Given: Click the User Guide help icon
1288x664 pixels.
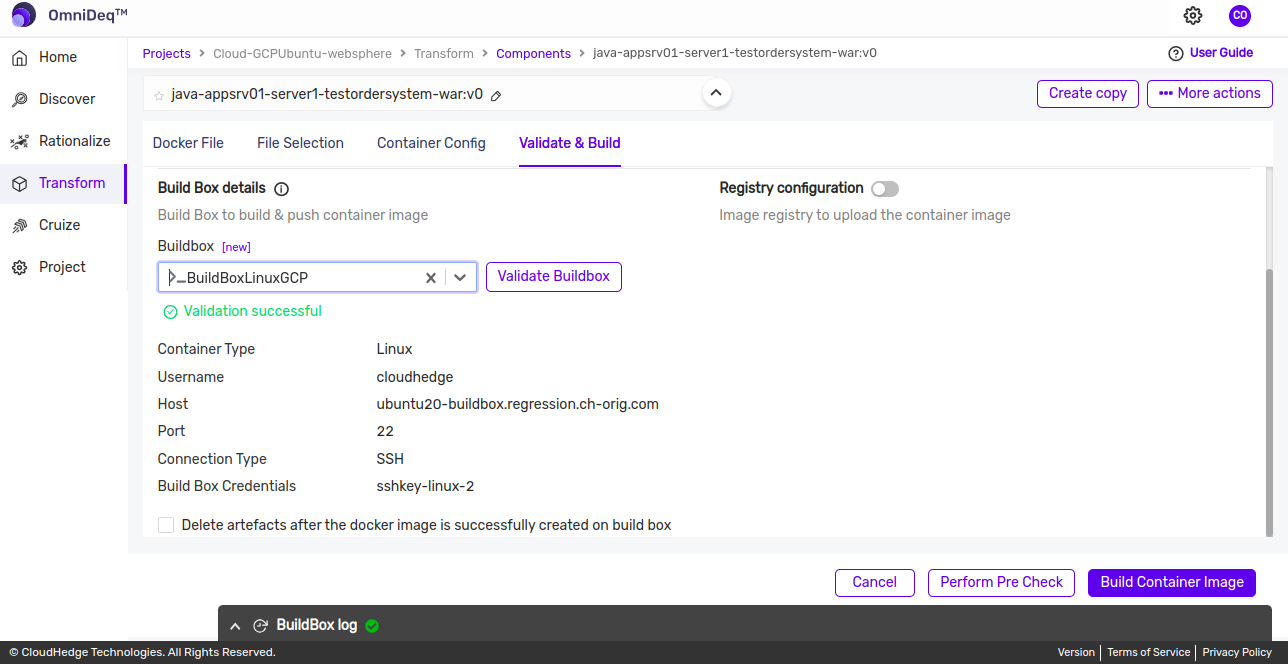Looking at the screenshot, I should [1176, 53].
